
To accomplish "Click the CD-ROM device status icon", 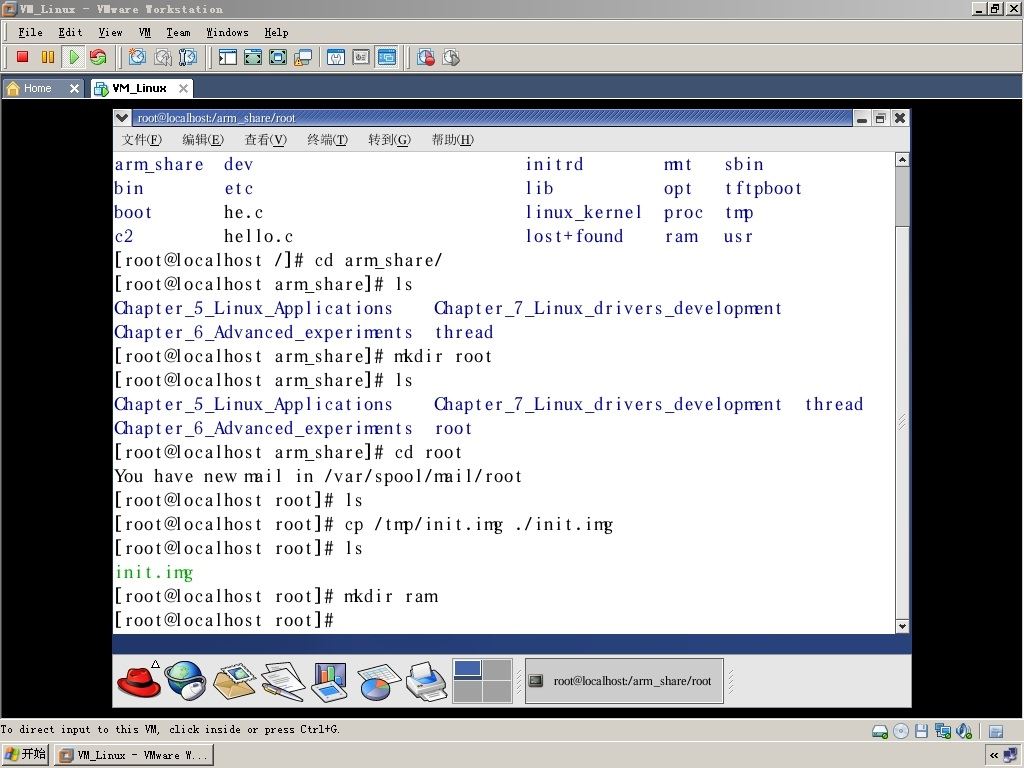I will 901,731.
